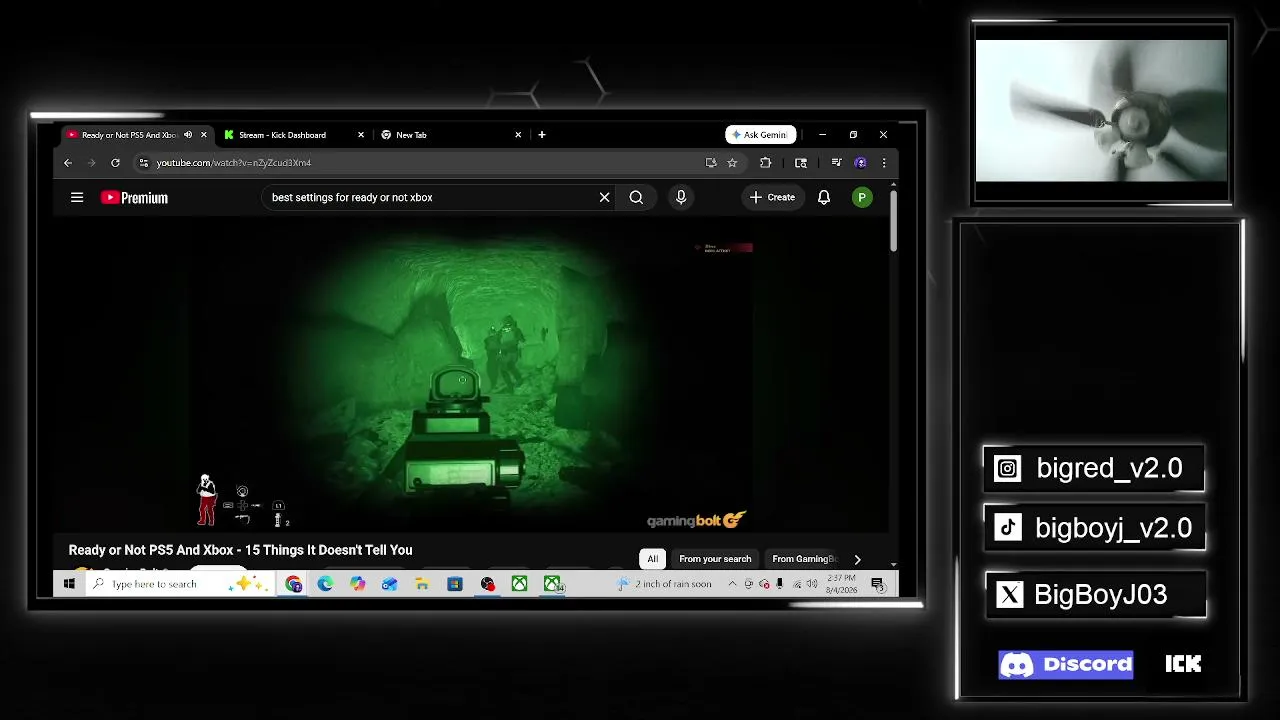Open OBS Studio from the taskbar
Viewport: 1280px width, 720px height.
(x=487, y=584)
